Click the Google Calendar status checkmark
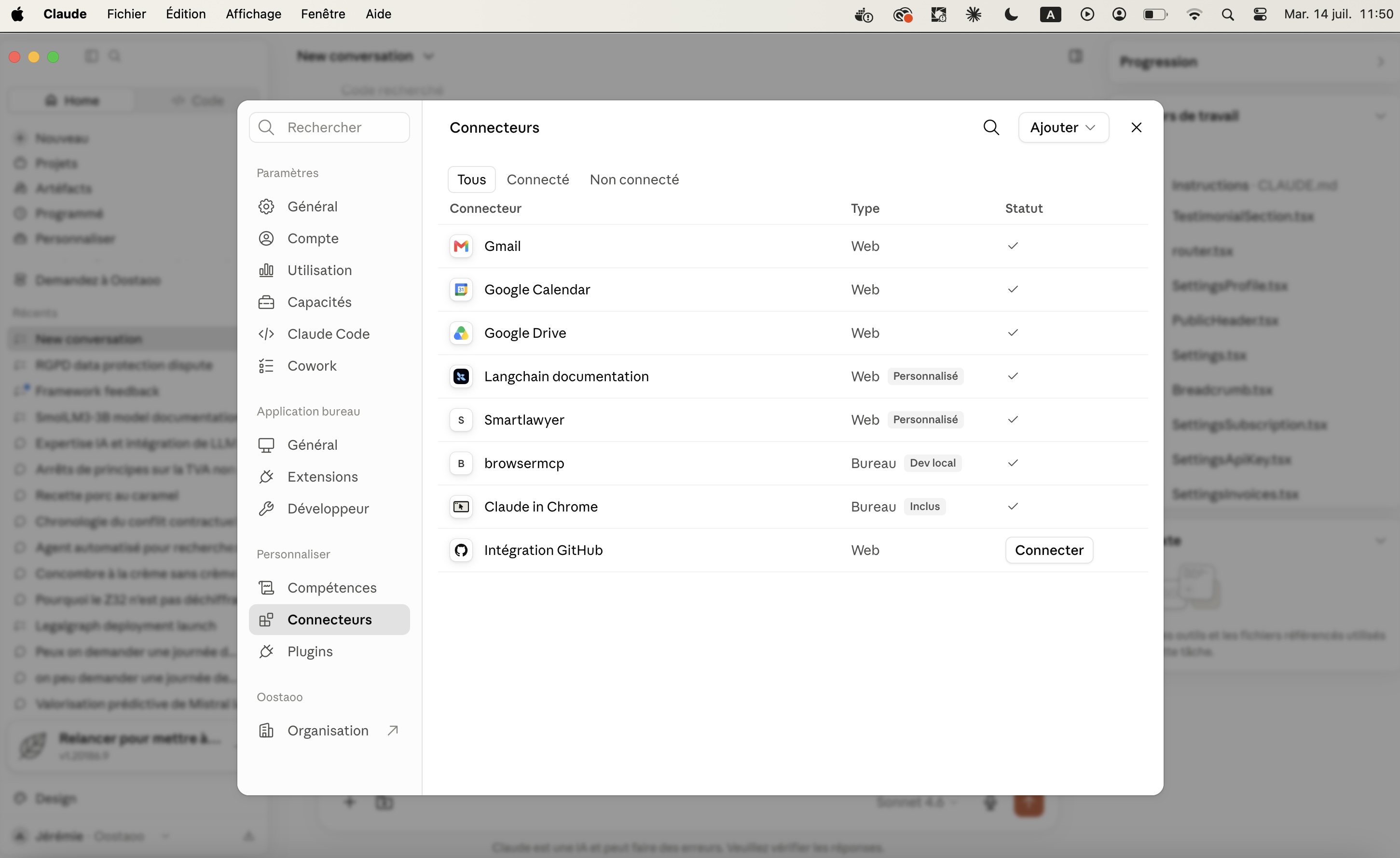1400x858 pixels. (1013, 289)
